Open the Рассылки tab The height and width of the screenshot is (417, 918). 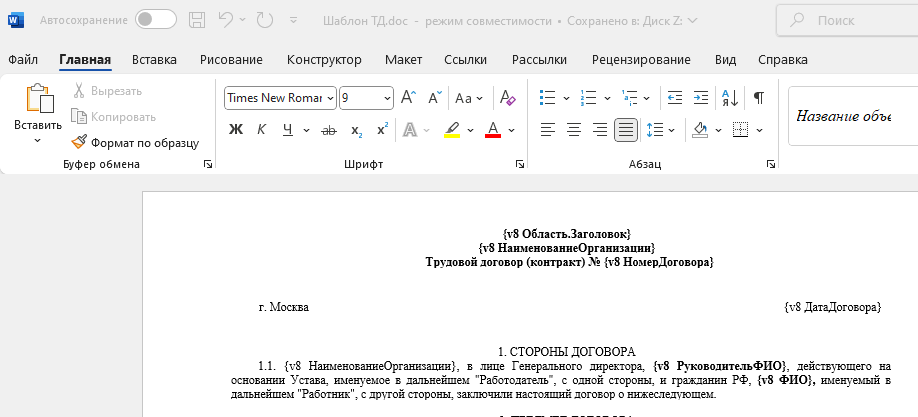539,60
